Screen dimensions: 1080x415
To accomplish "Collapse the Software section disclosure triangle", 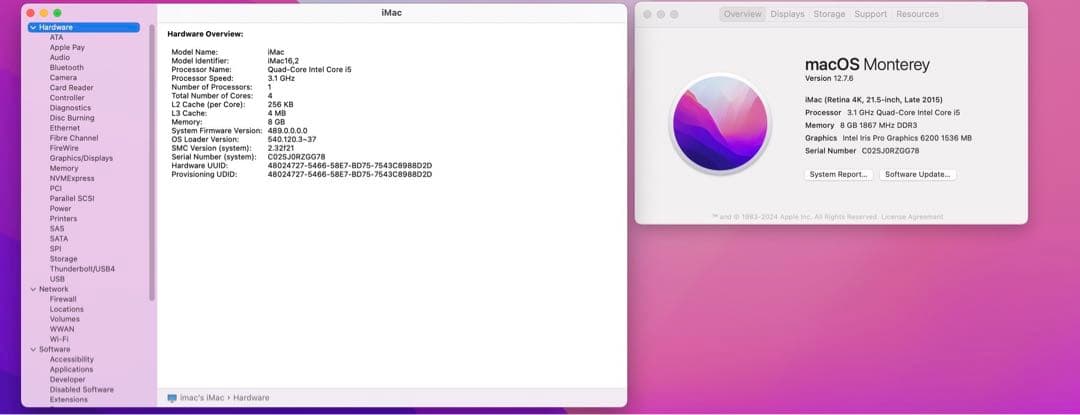I will point(33,349).
